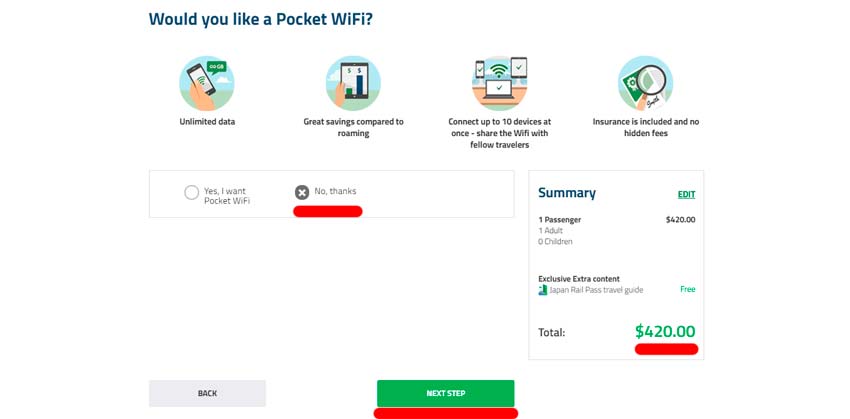Open the Edit link in Summary
Screen dimensions: 850x419
(x=686, y=194)
